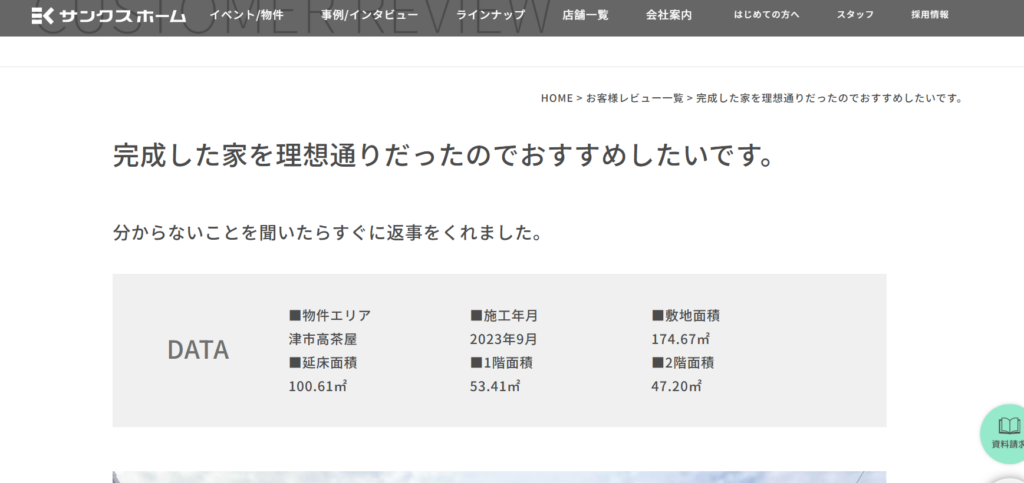Click the 採用情報 header link
The height and width of the screenshot is (483, 1024).
tap(930, 15)
